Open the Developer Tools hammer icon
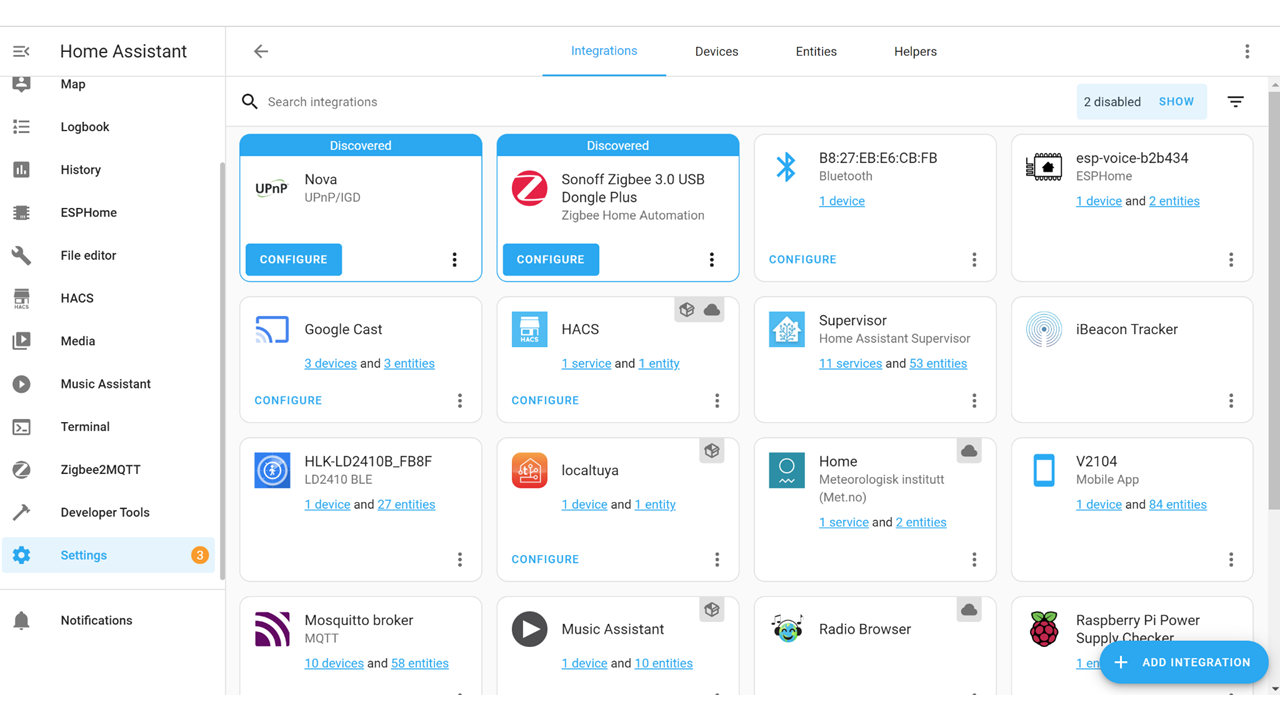 coord(21,512)
